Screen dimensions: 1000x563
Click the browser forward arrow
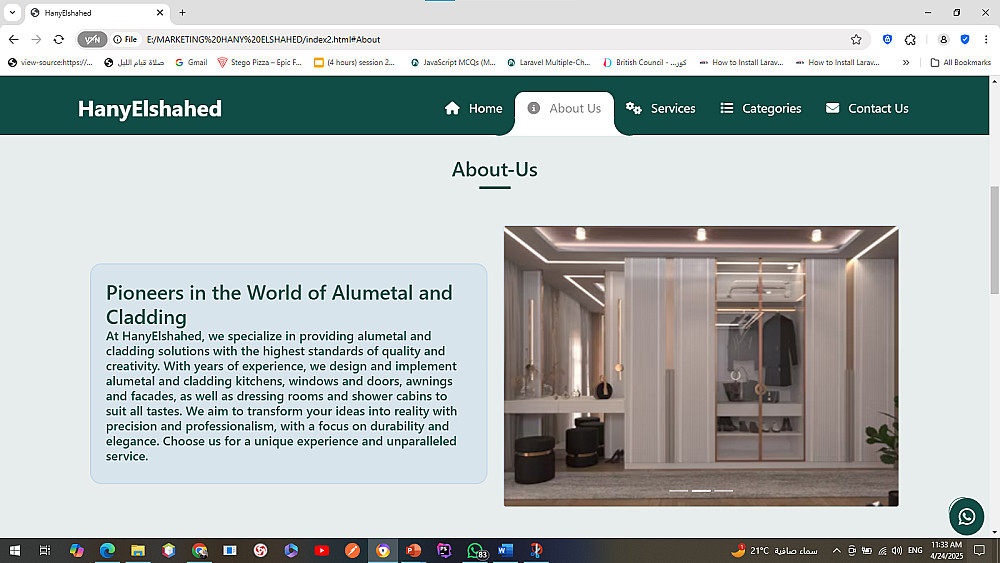coord(36,40)
